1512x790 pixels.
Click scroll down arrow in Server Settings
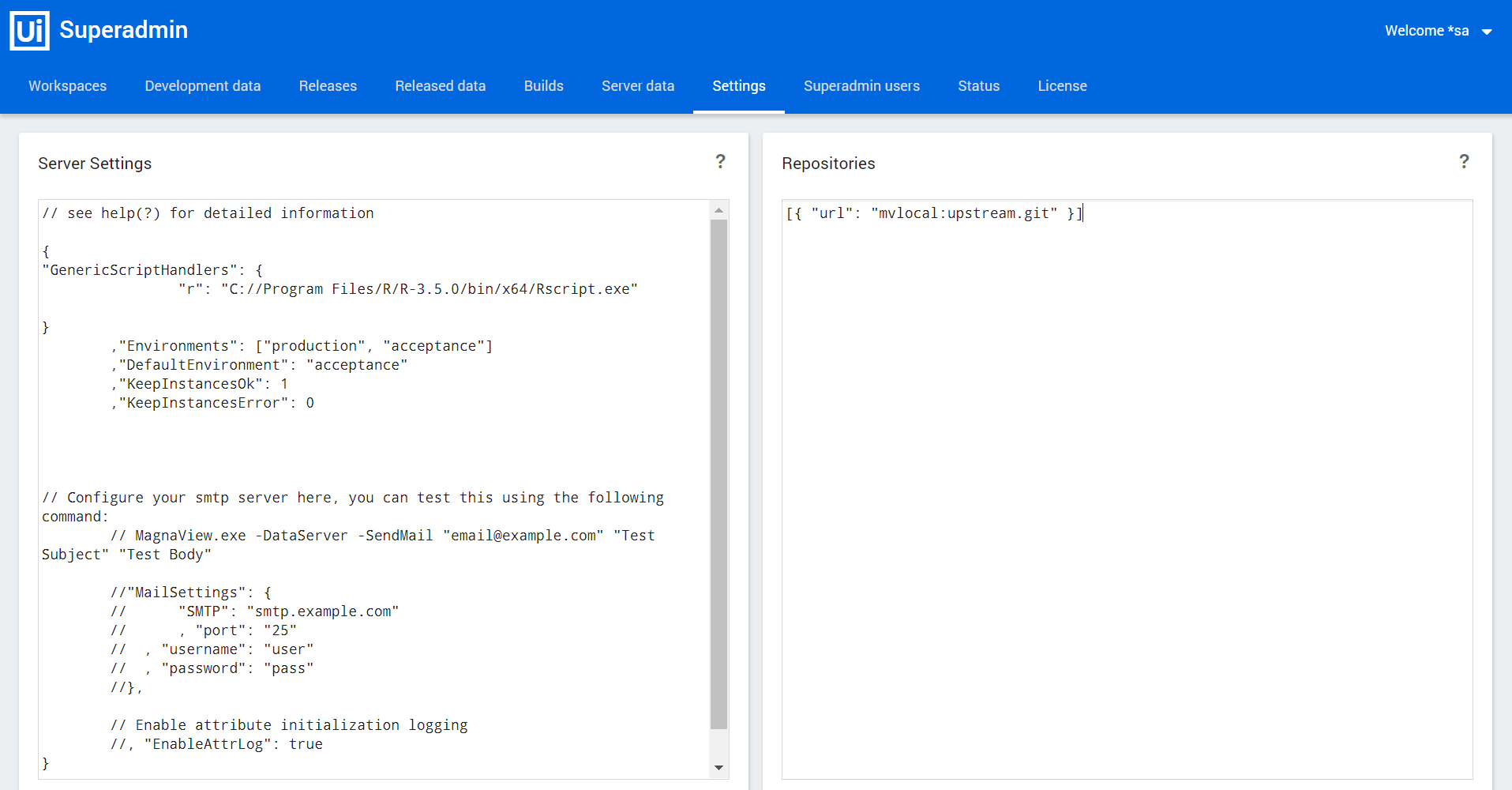(718, 768)
